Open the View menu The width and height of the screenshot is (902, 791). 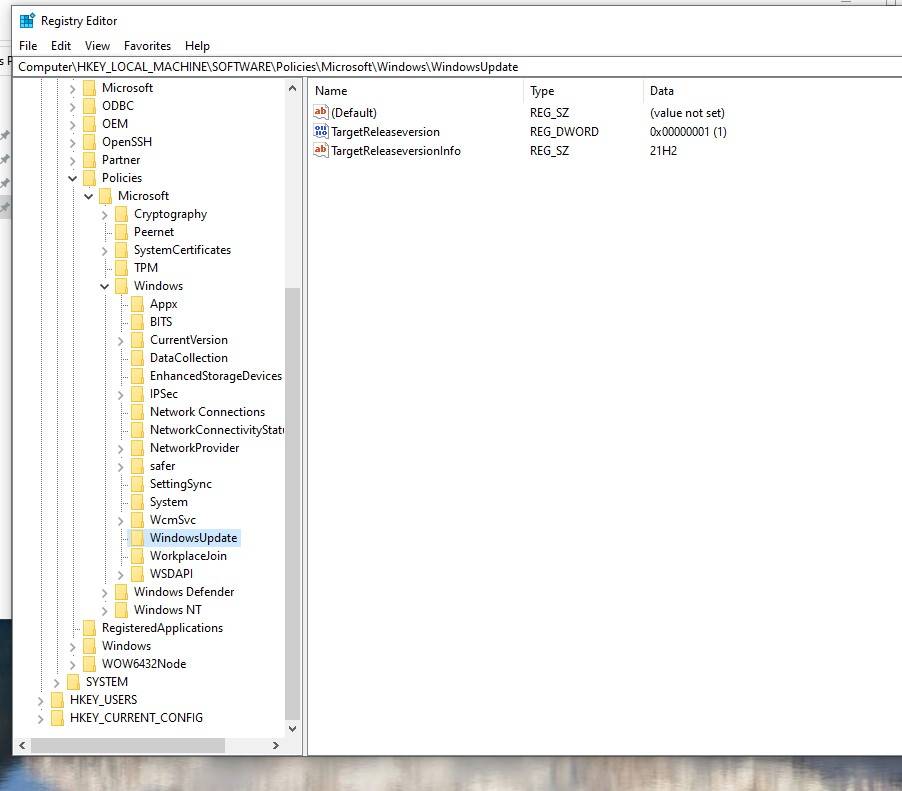[97, 45]
